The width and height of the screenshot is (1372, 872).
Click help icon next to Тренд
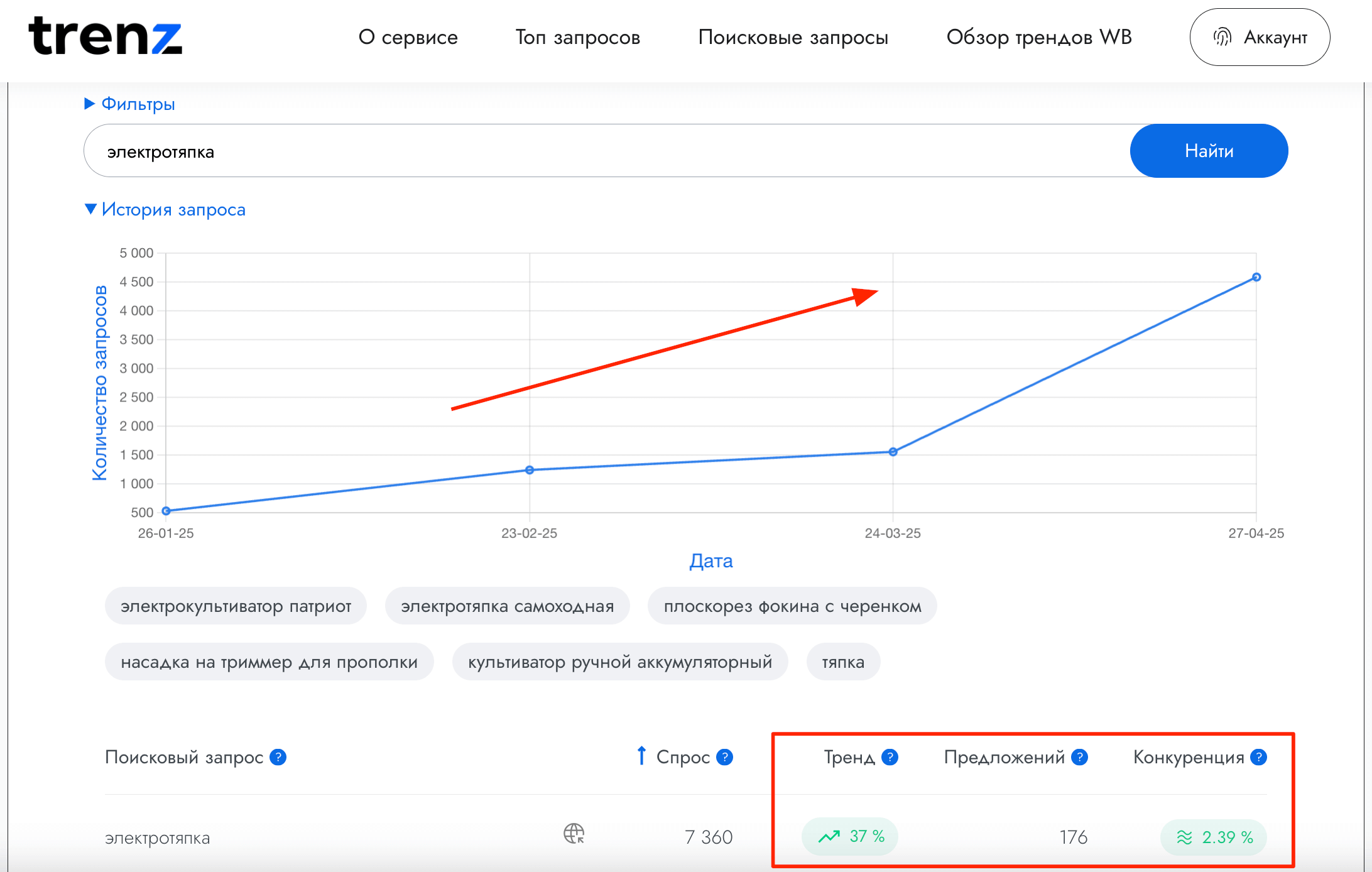890,757
